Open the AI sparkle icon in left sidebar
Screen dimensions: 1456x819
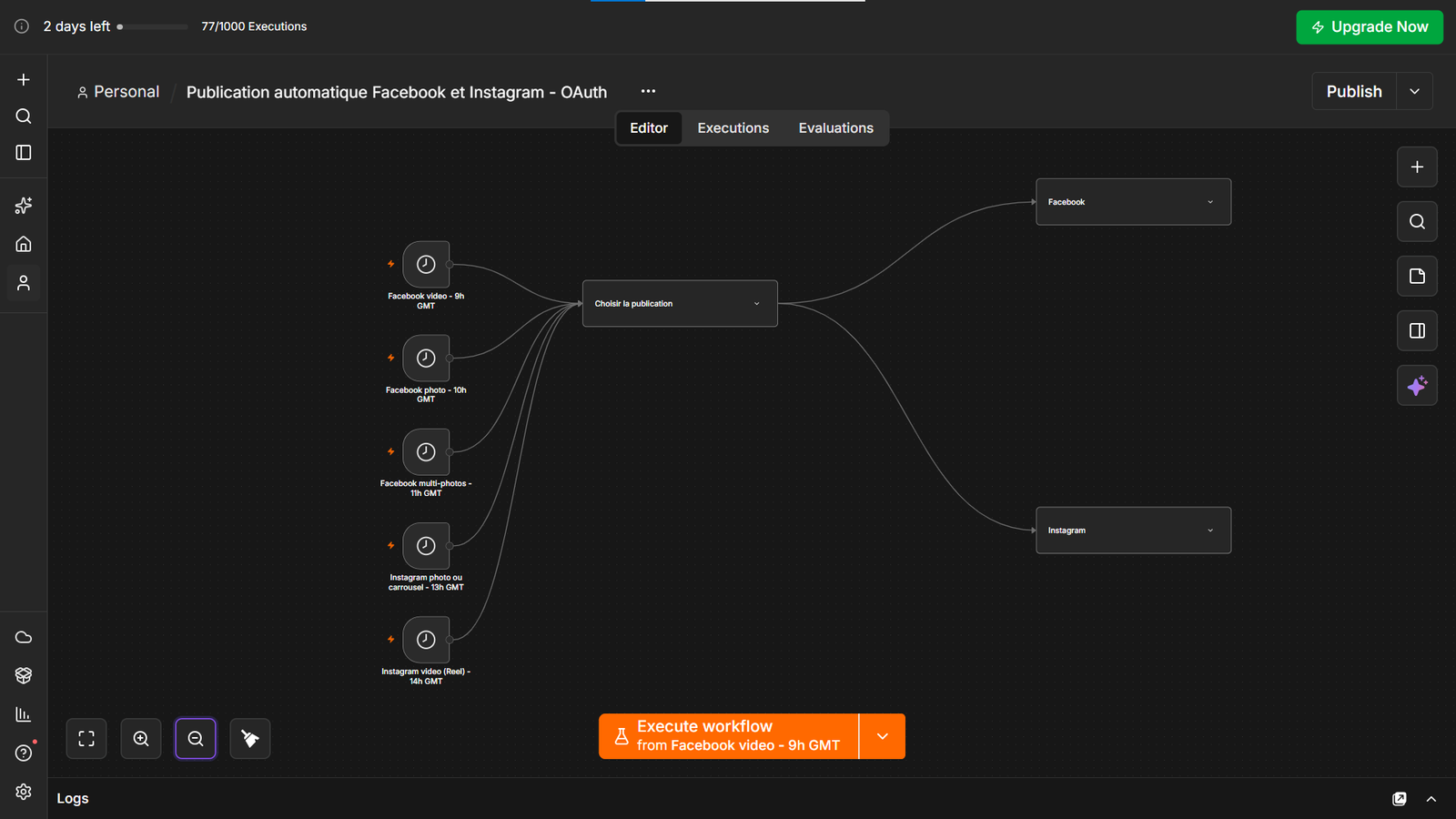24,206
